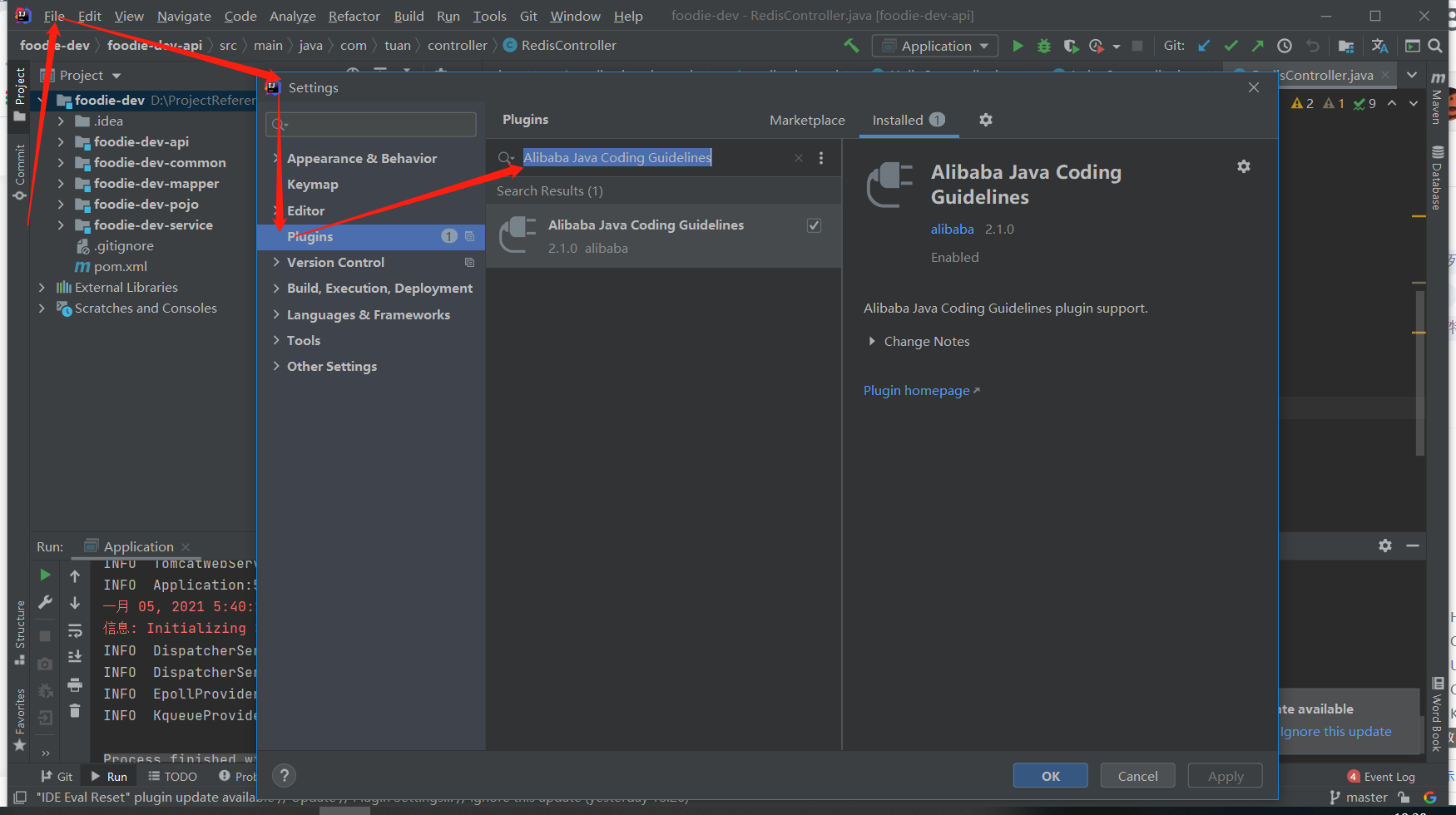
Task: Open Search Everywhere magnifier icon
Action: 1435,46
